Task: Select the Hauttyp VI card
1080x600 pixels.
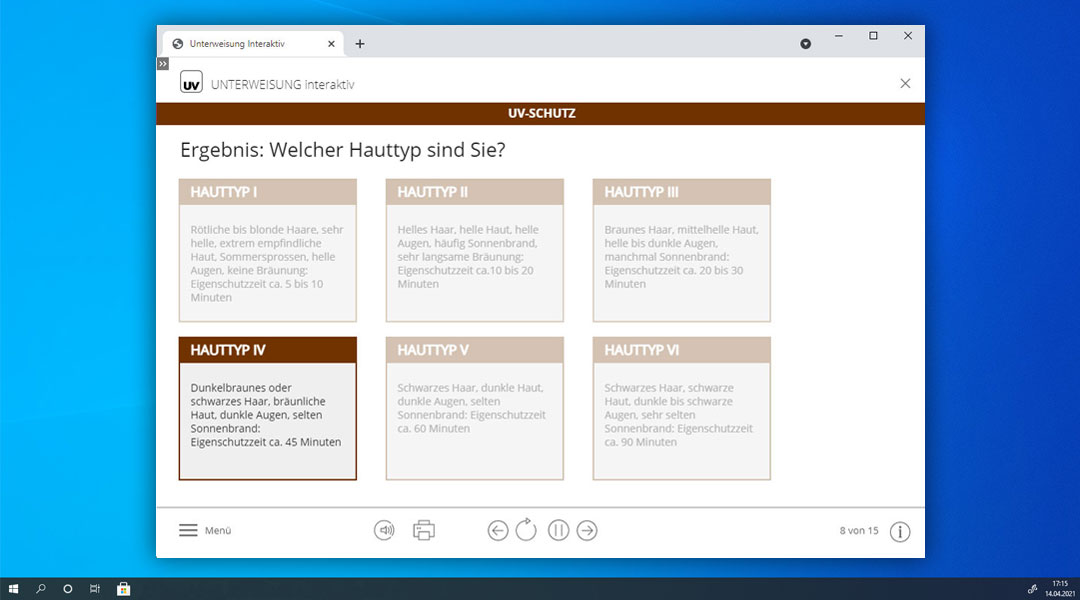Action: coord(682,408)
